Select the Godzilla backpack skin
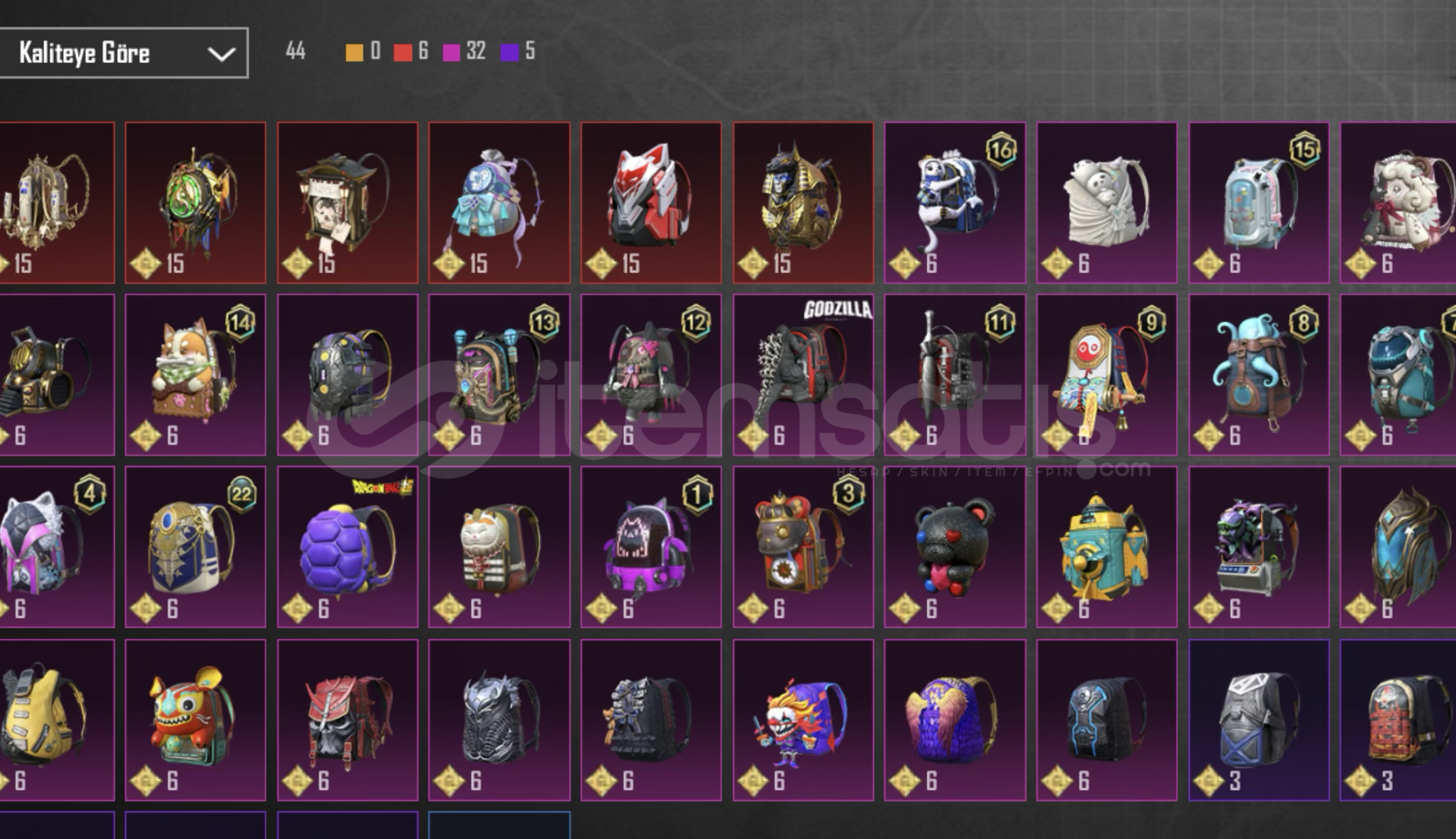Screen dimensions: 1456x839 point(803,374)
